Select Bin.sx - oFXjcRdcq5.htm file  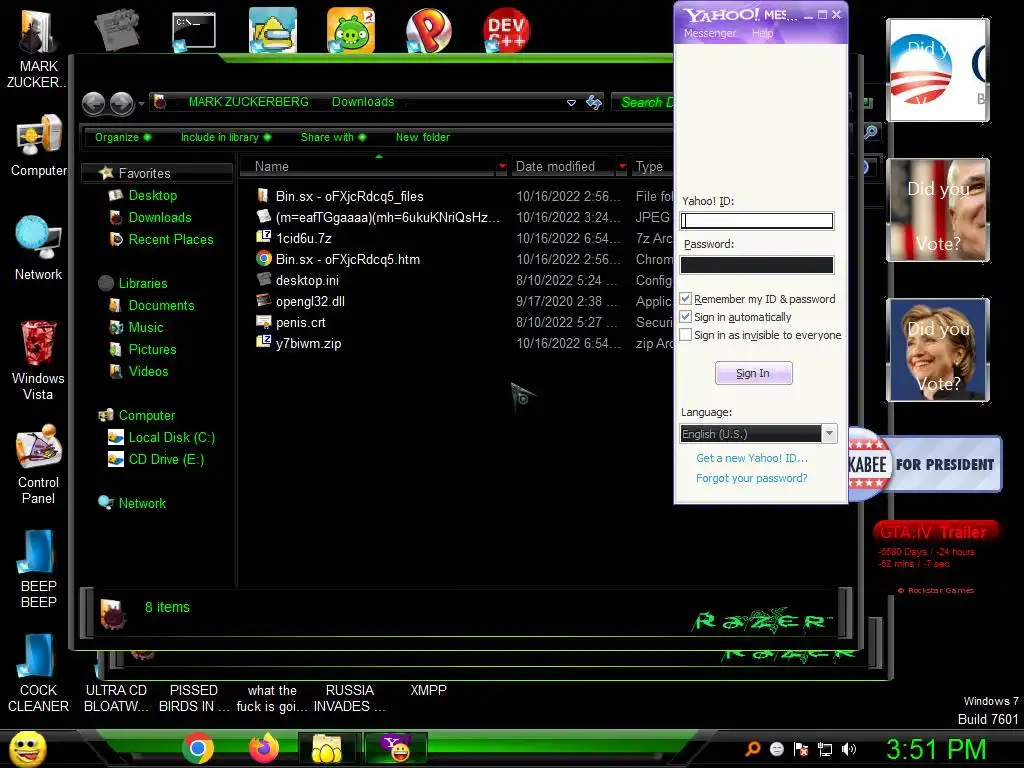[x=347, y=259]
